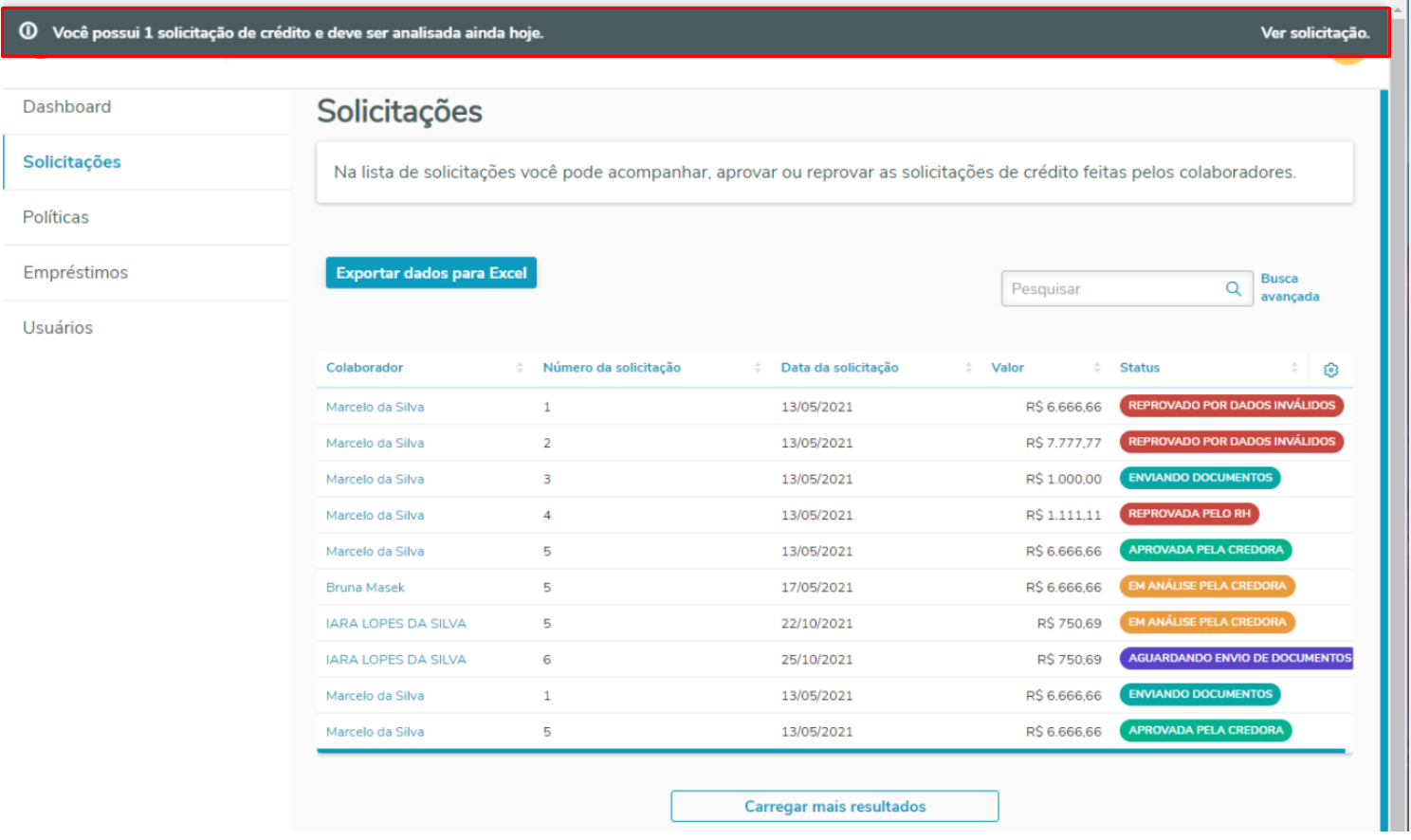Click ENVIANDO DOCUMENTOS badge in R$ 1.000,00 row
1411x840 pixels.
[1200, 478]
